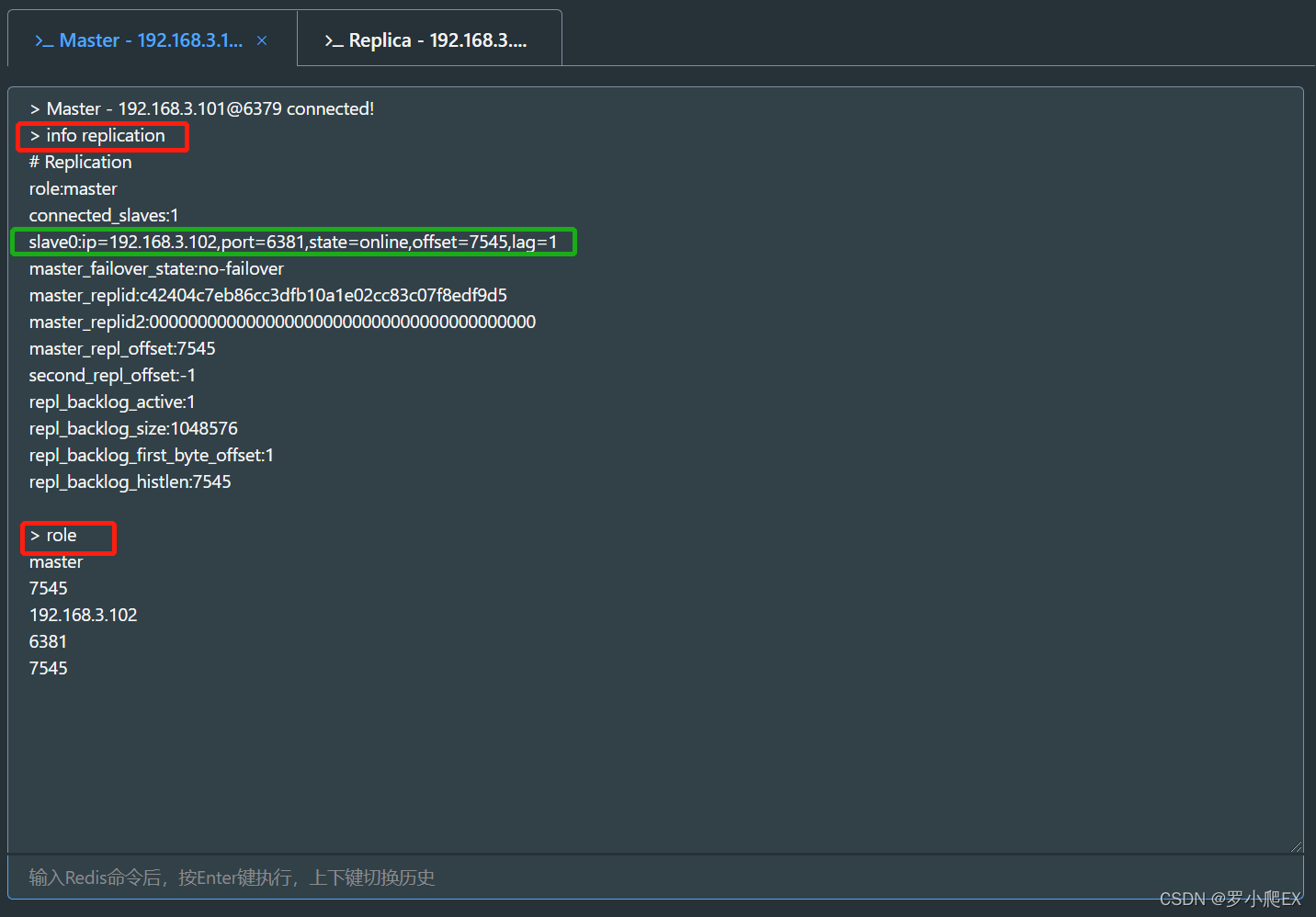The height and width of the screenshot is (917, 1316).
Task: Click 'master_failover_state:no-failover' line
Action: [x=156, y=268]
